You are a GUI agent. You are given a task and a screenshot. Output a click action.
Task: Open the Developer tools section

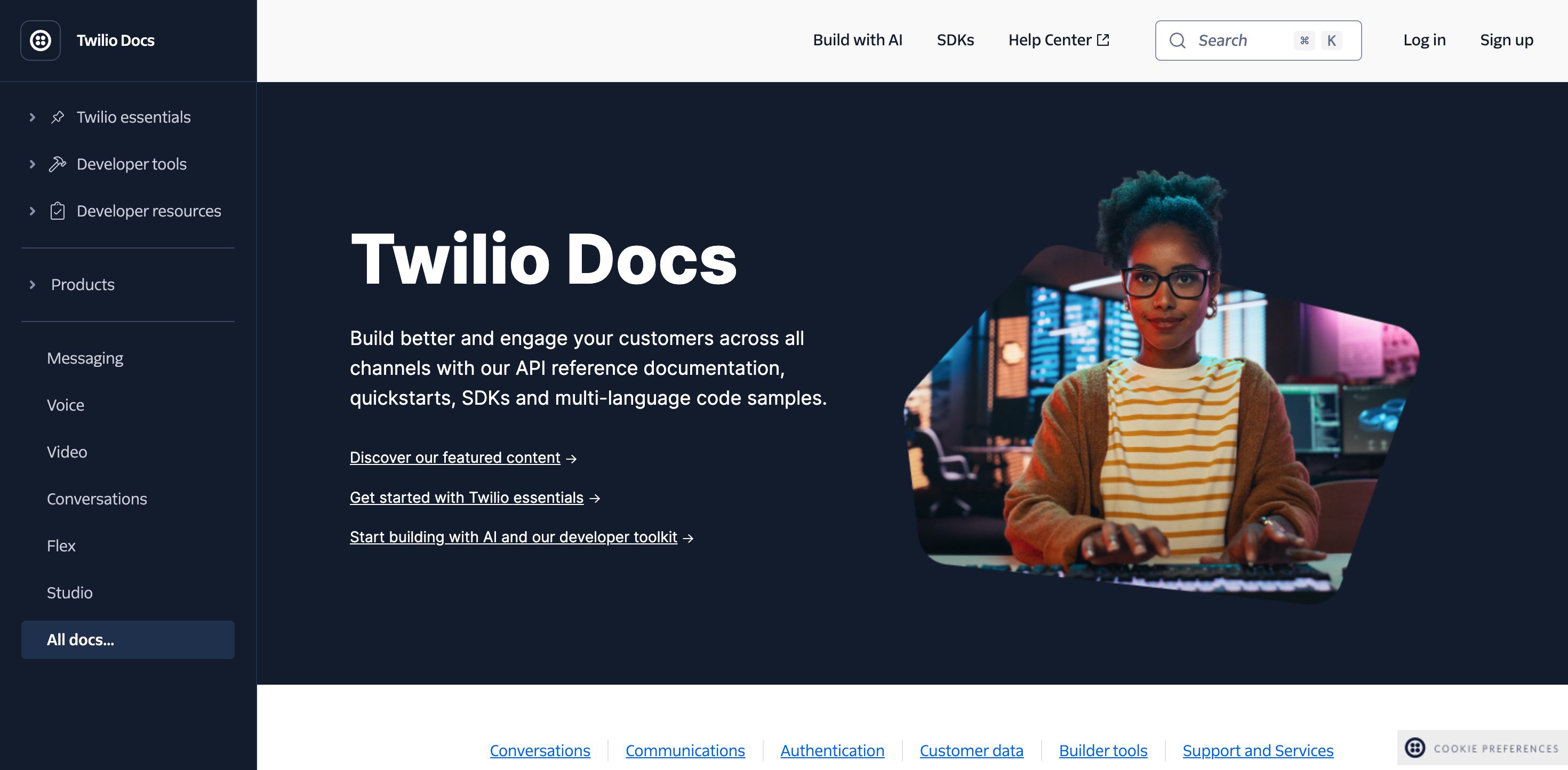tap(132, 164)
